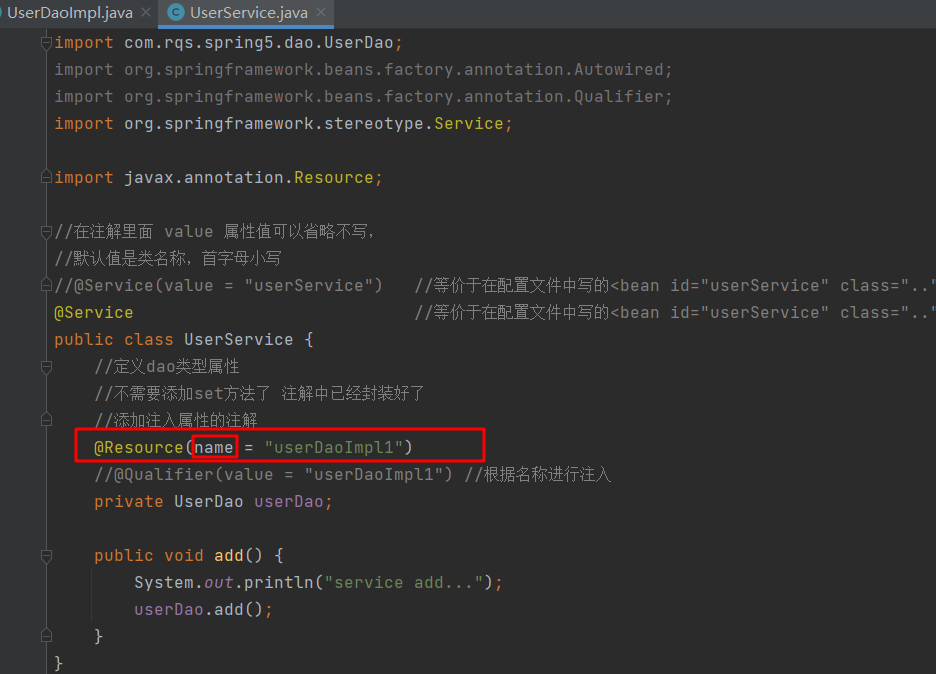Image resolution: width=936 pixels, height=674 pixels.
Task: Click the public keyword before class
Action: (x=84, y=339)
